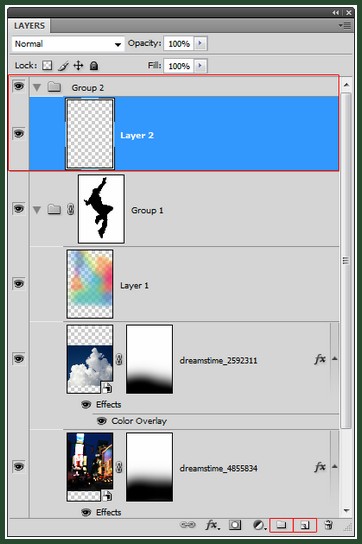This screenshot has width=362, height=544.
Task: Hide dreamstime_4855834 layer eye
Action: pyautogui.click(x=19, y=466)
